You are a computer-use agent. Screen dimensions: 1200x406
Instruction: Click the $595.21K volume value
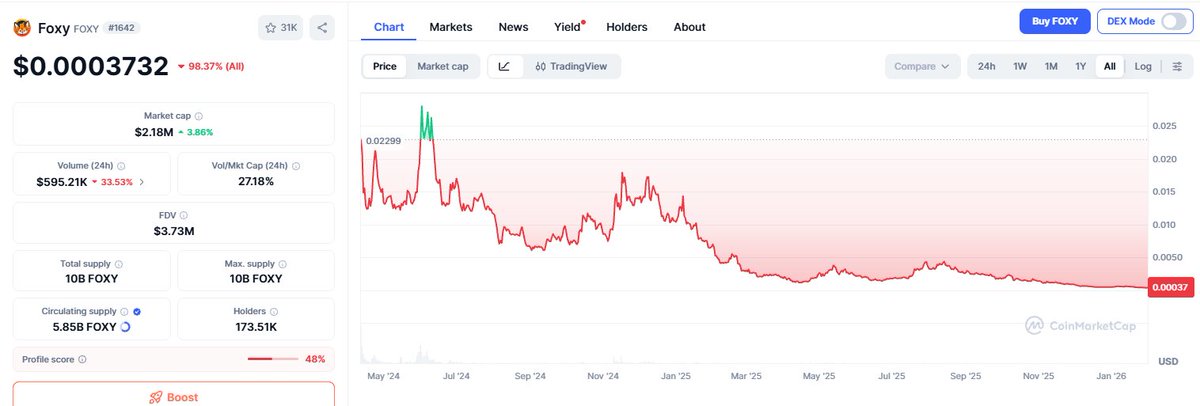[61, 182]
